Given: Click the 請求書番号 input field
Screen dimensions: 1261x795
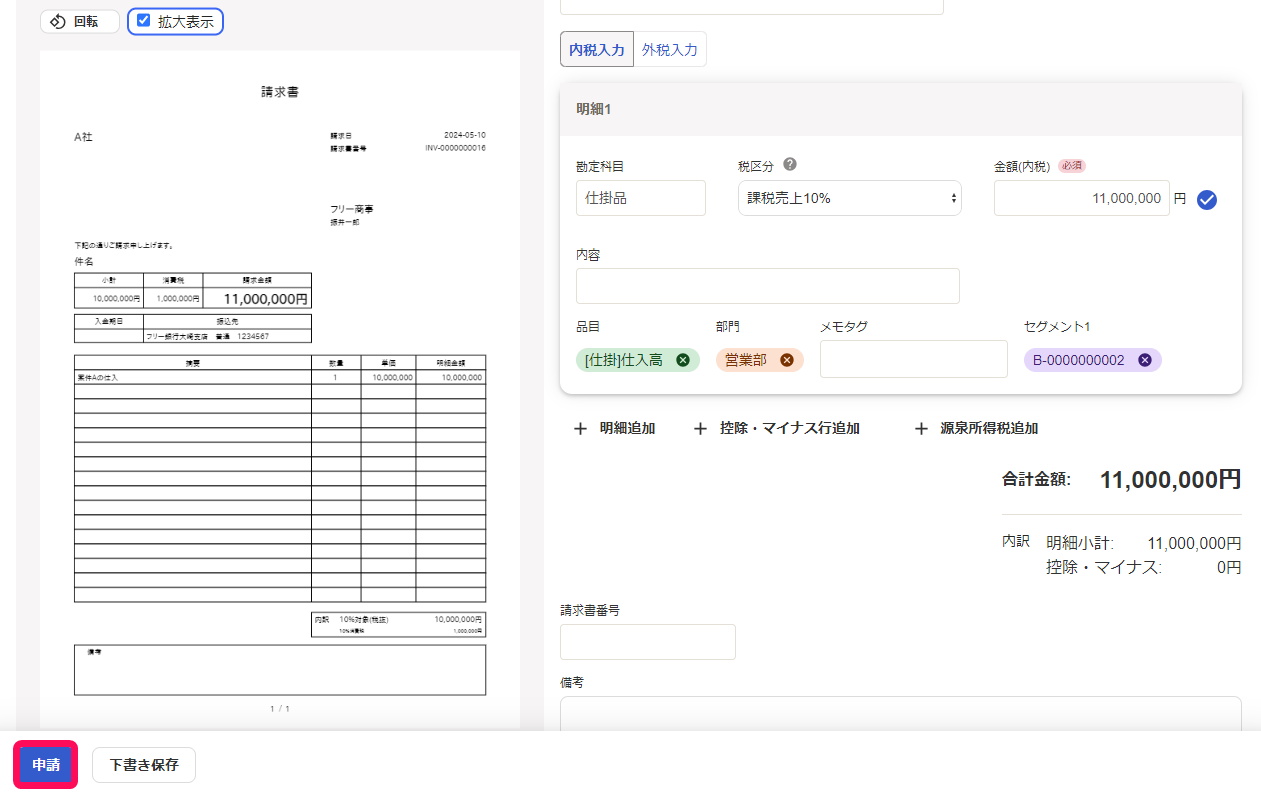Looking at the screenshot, I should 648,642.
